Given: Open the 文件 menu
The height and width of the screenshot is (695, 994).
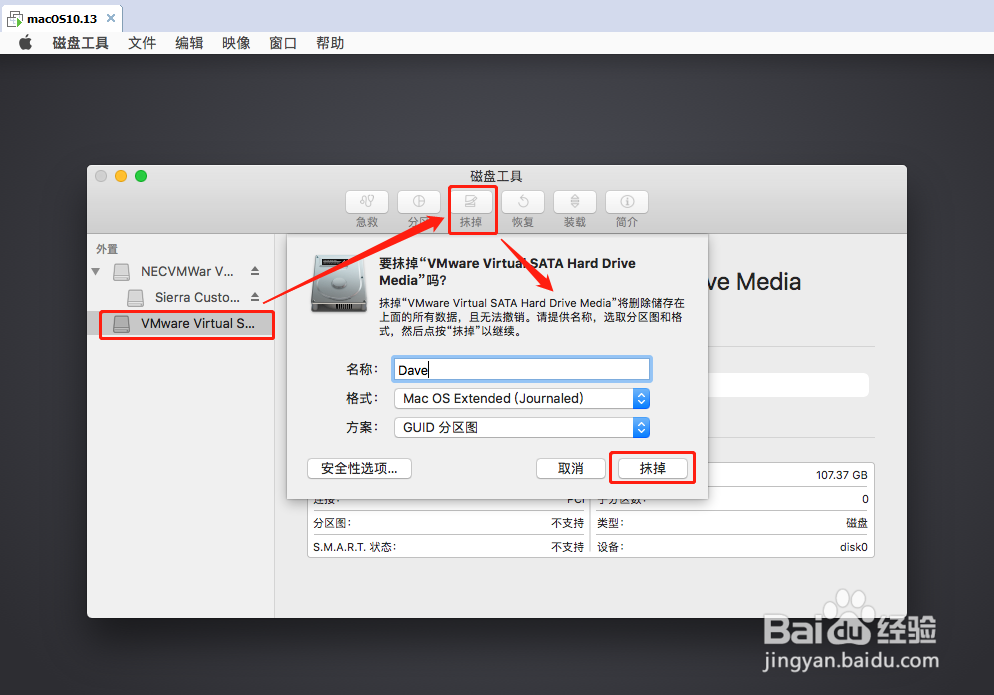Looking at the screenshot, I should pos(142,43).
